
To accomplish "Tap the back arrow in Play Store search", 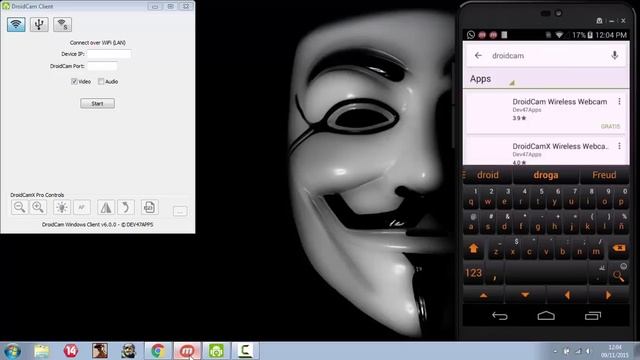I will (x=478, y=56).
